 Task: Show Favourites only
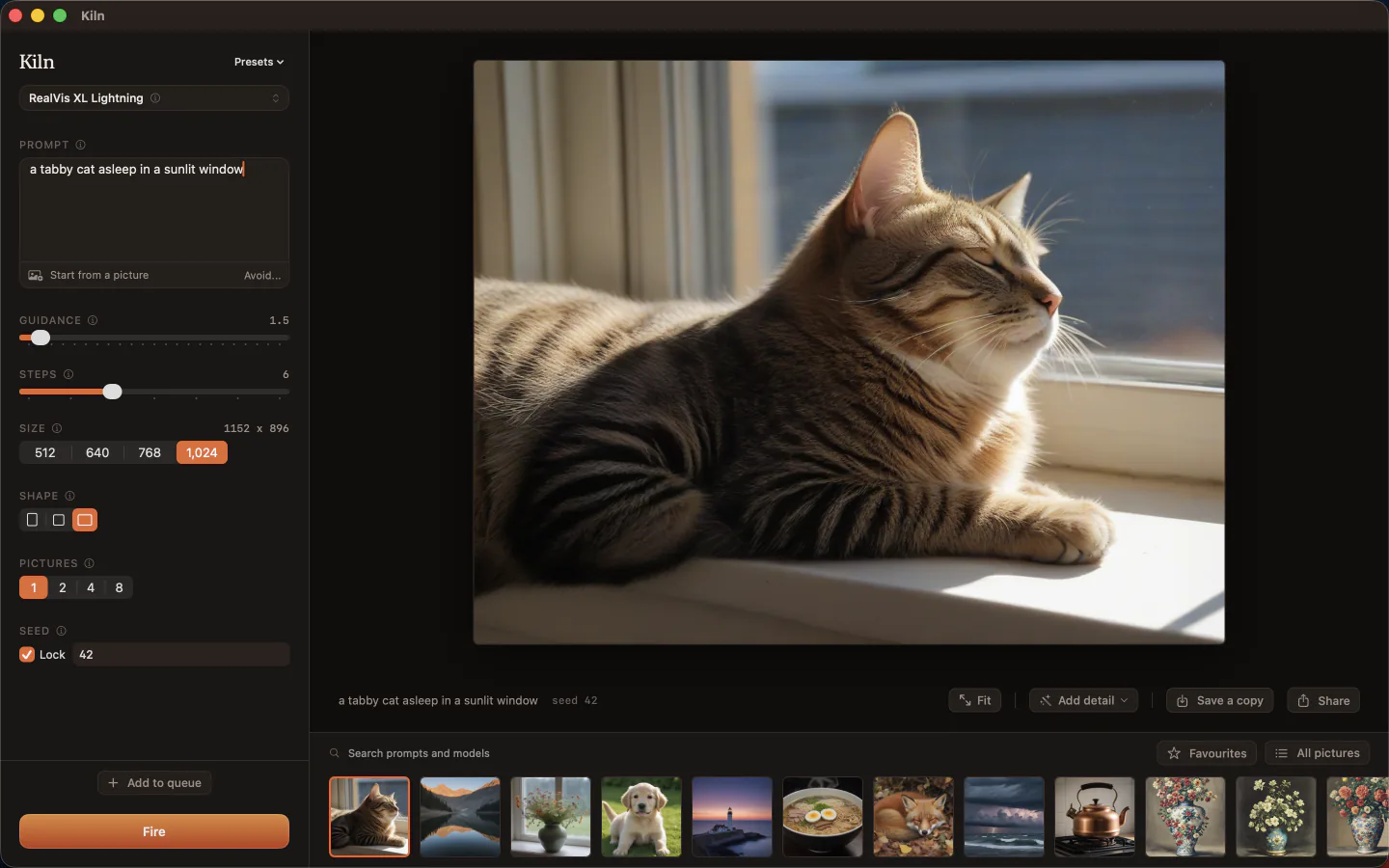pos(1207,753)
